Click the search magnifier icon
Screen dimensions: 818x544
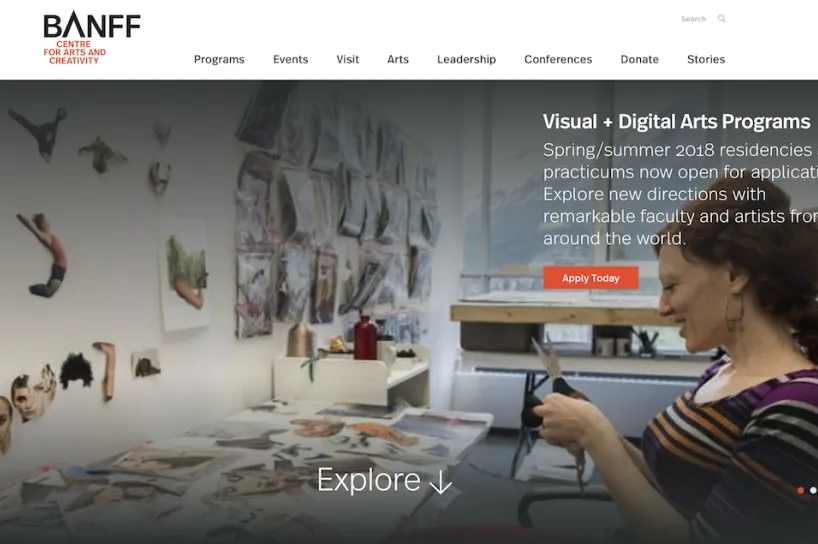tap(721, 19)
